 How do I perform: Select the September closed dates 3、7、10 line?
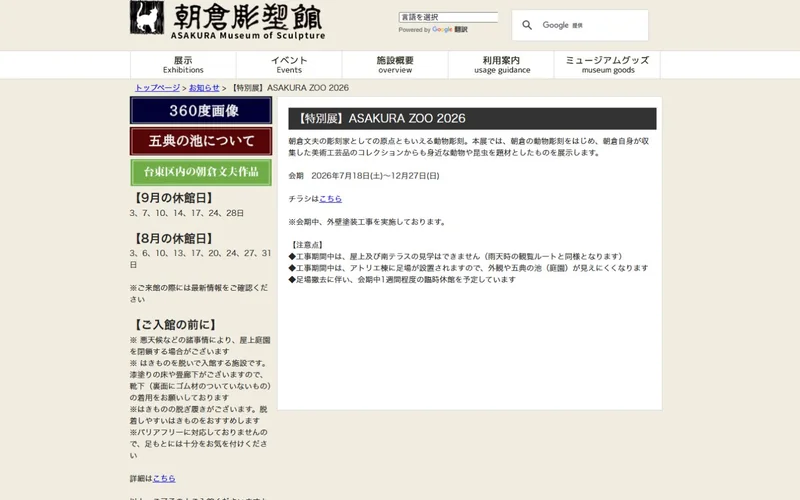[187, 213]
